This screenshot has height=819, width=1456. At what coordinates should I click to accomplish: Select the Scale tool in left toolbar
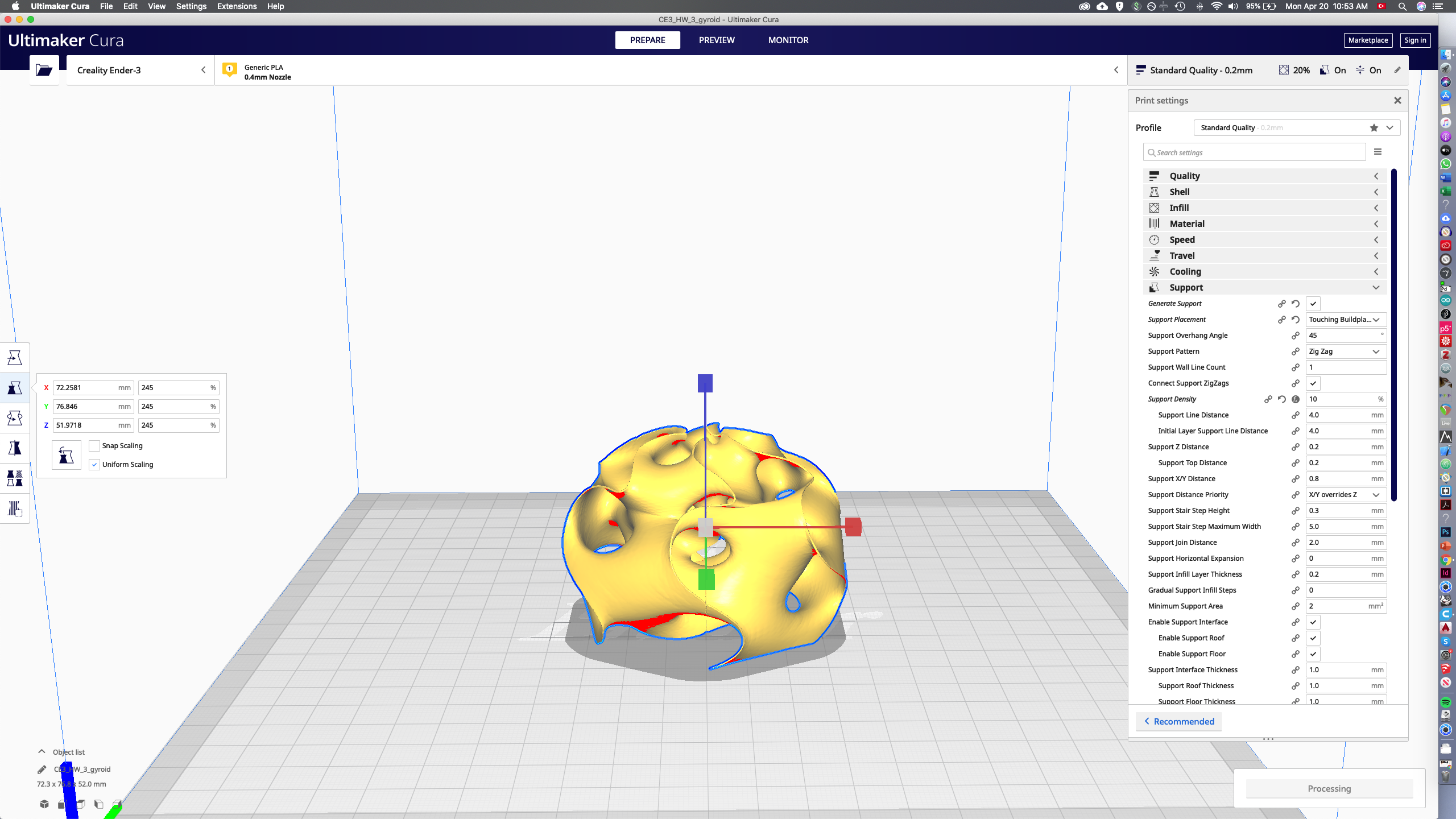click(x=15, y=388)
